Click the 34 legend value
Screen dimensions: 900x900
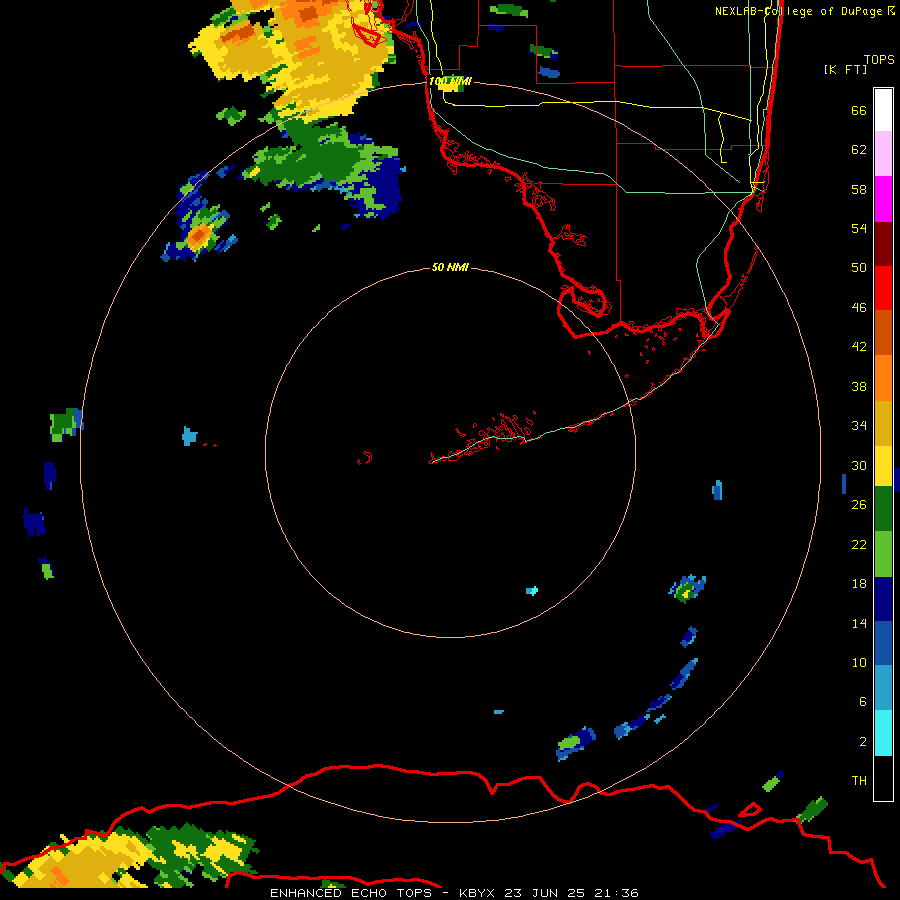859,426
